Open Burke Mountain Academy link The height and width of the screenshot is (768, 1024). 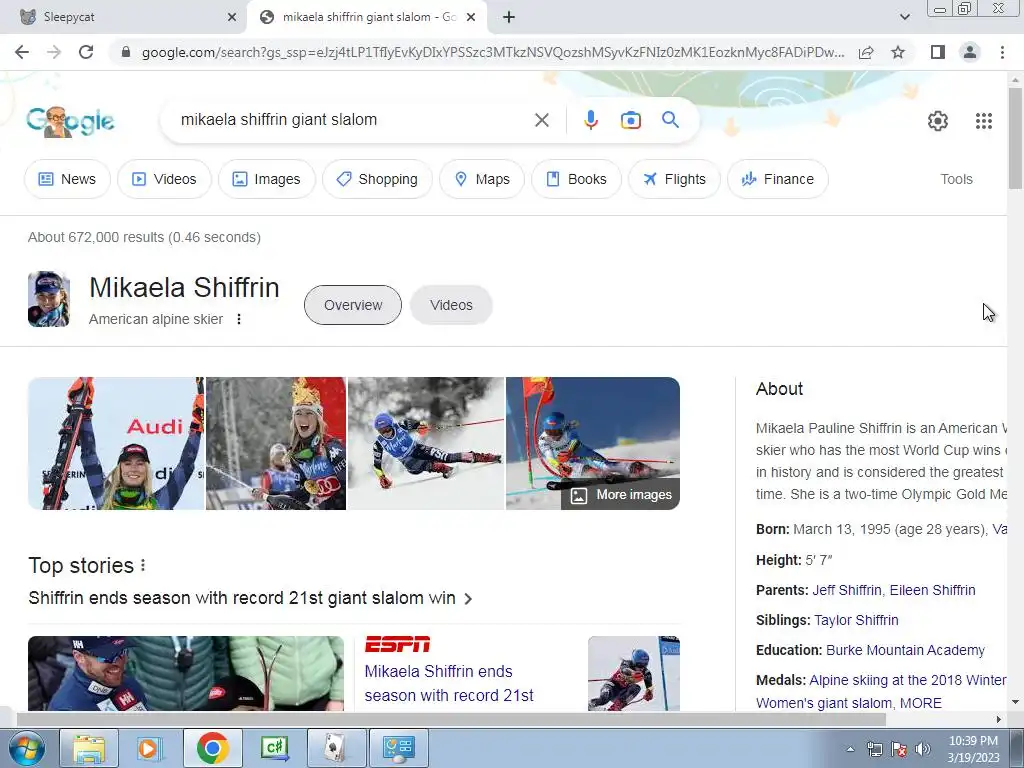click(x=905, y=650)
